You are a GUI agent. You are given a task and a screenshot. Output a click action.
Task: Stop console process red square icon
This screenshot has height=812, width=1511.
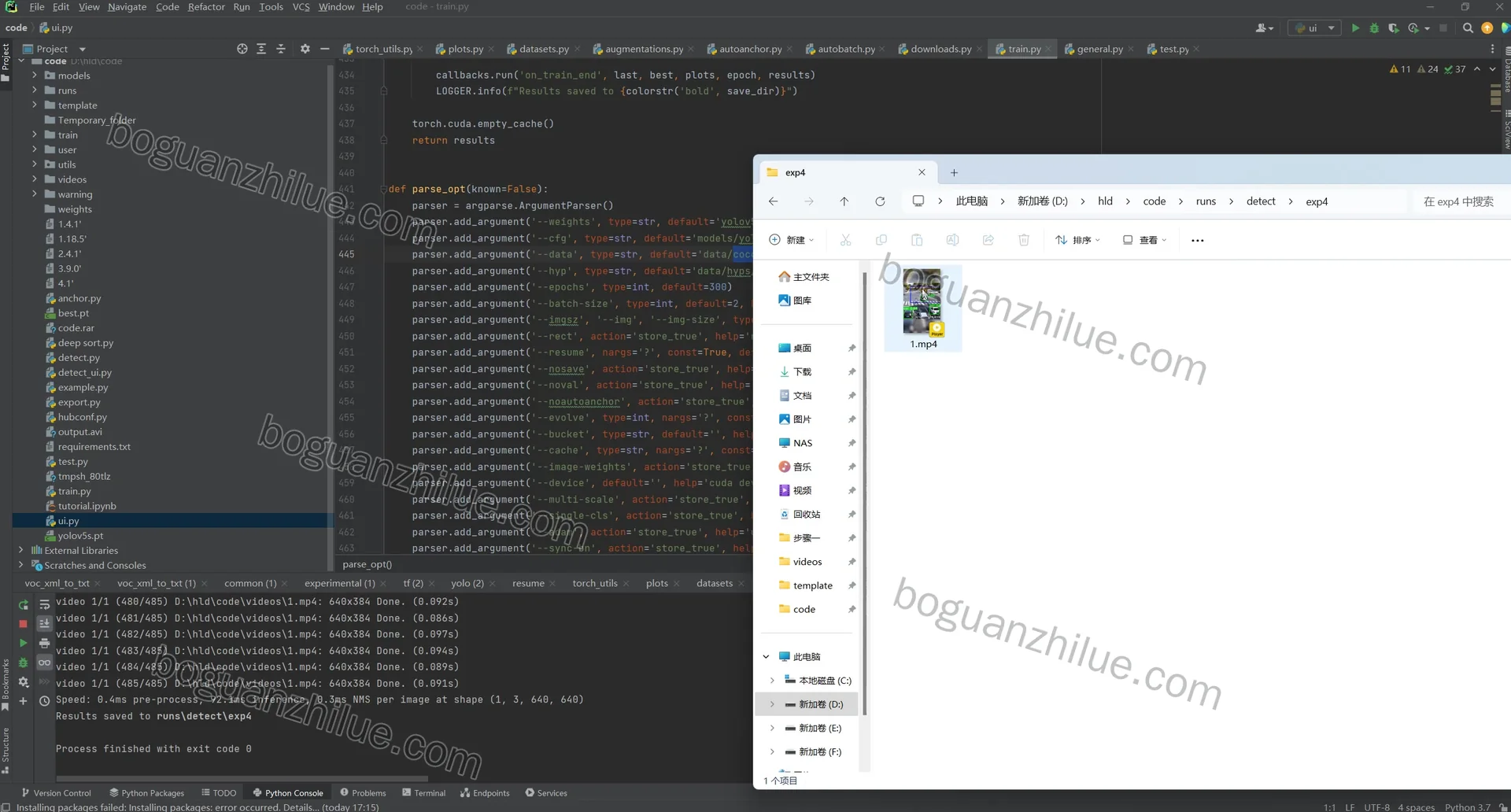point(24,624)
